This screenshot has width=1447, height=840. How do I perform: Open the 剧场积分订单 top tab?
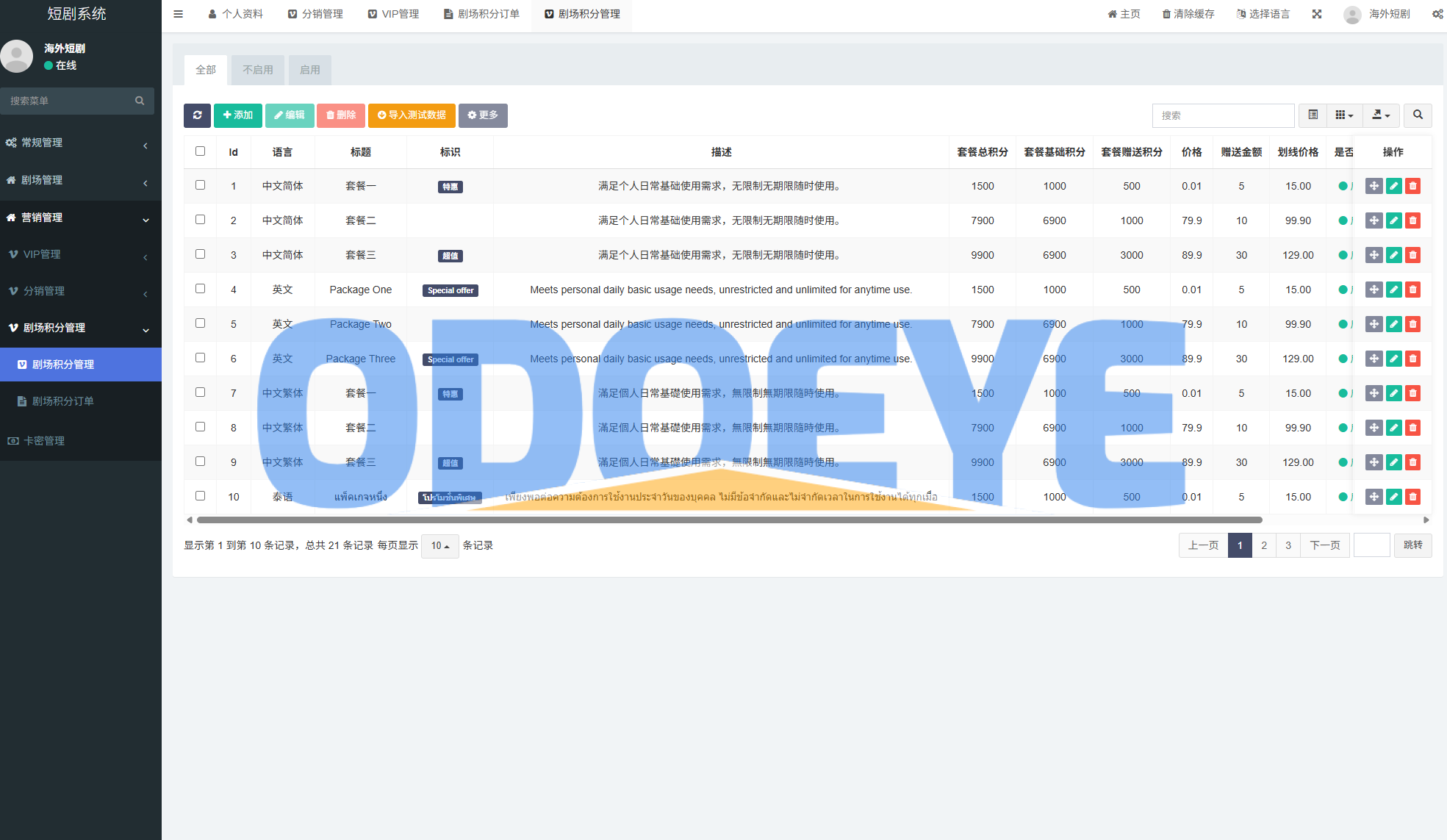click(482, 14)
